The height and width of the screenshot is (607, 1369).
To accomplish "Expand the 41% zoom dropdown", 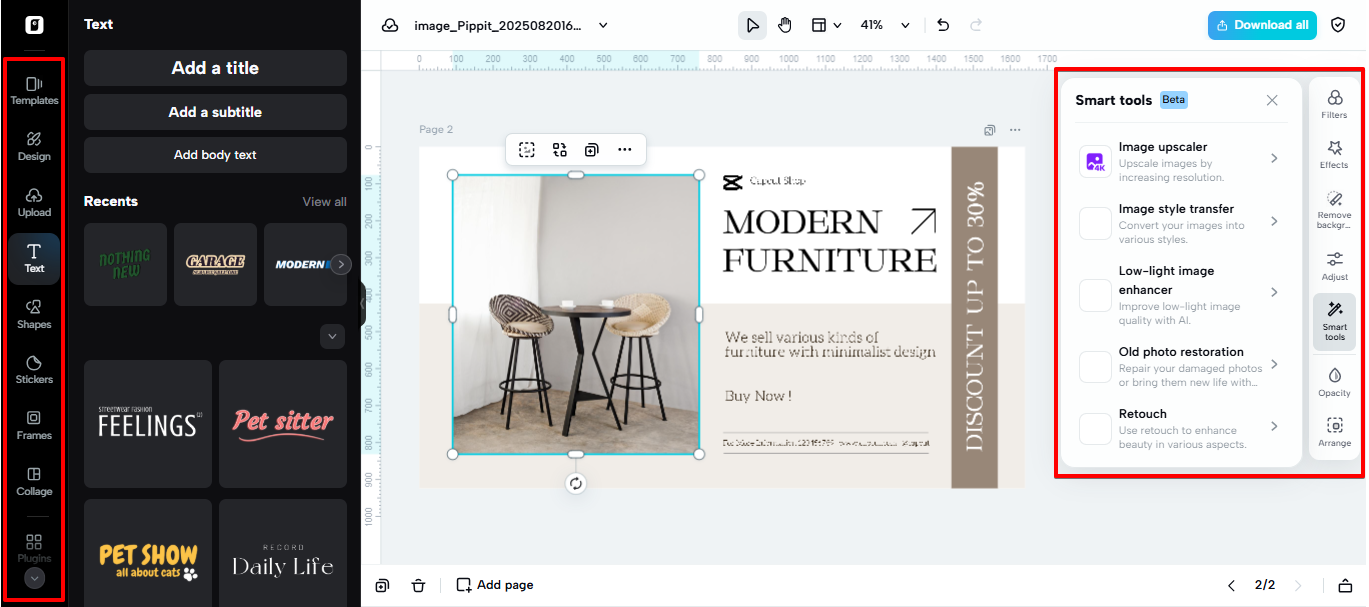I will click(x=905, y=25).
